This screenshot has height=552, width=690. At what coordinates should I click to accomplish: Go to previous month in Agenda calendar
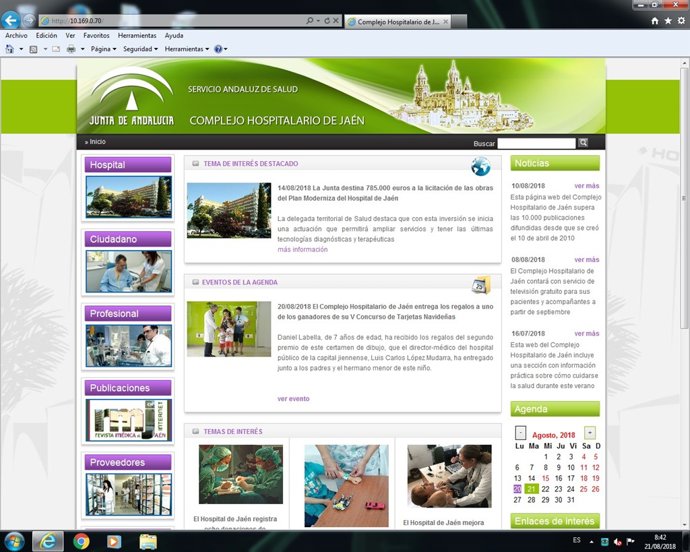[x=520, y=433]
